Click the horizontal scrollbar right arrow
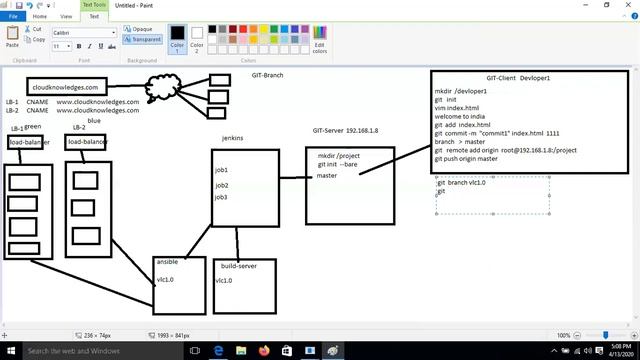Screen dimensions: 640x360 (629, 325)
